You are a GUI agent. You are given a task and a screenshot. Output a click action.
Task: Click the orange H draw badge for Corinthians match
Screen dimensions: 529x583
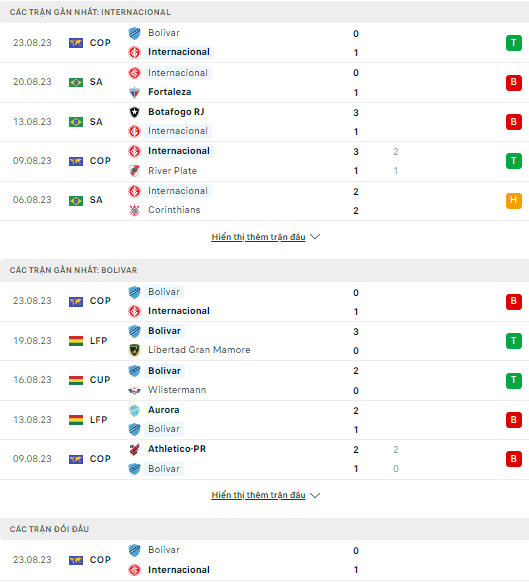click(x=514, y=200)
